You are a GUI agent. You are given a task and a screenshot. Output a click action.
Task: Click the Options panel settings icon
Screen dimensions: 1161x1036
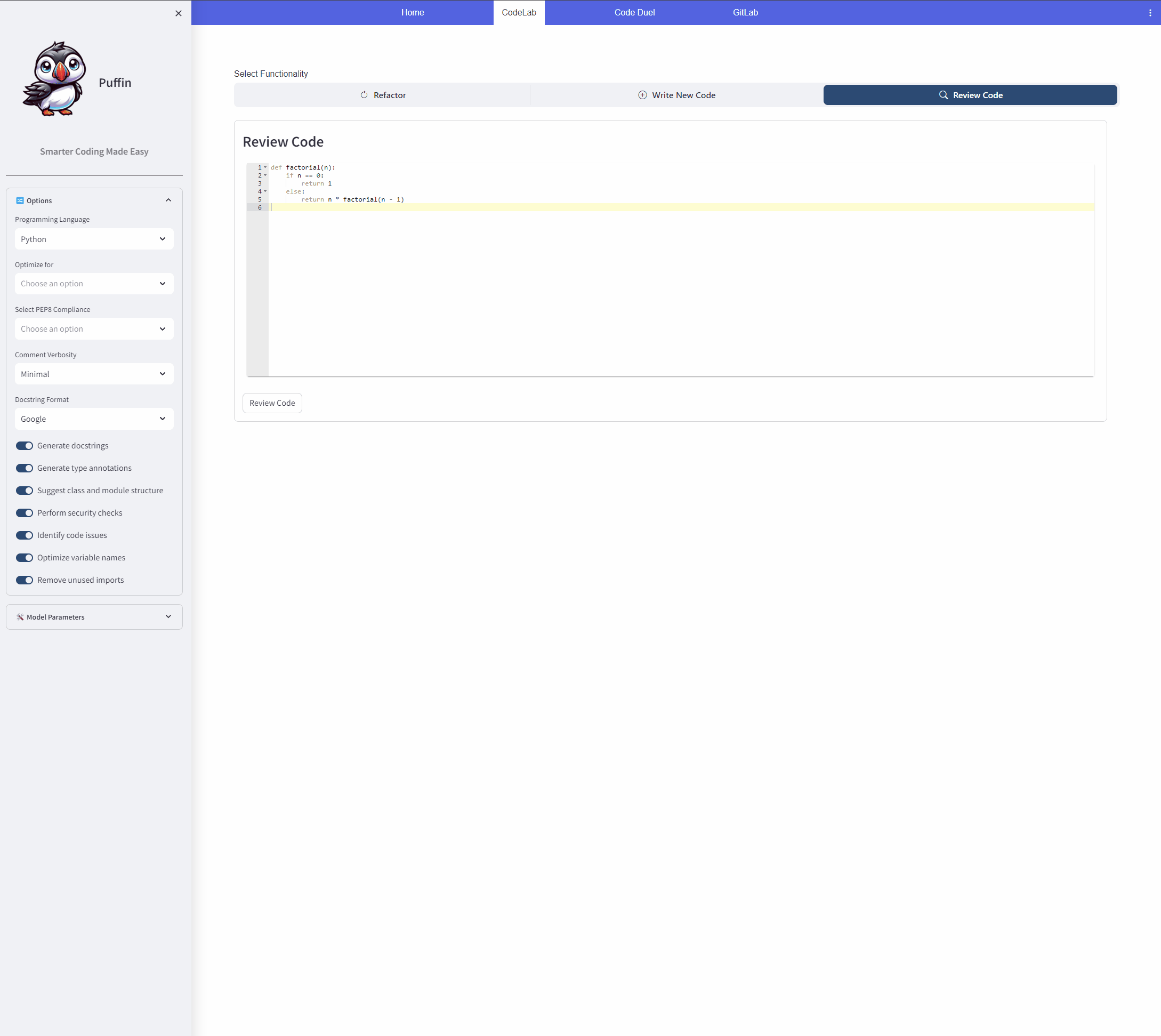tap(20, 201)
